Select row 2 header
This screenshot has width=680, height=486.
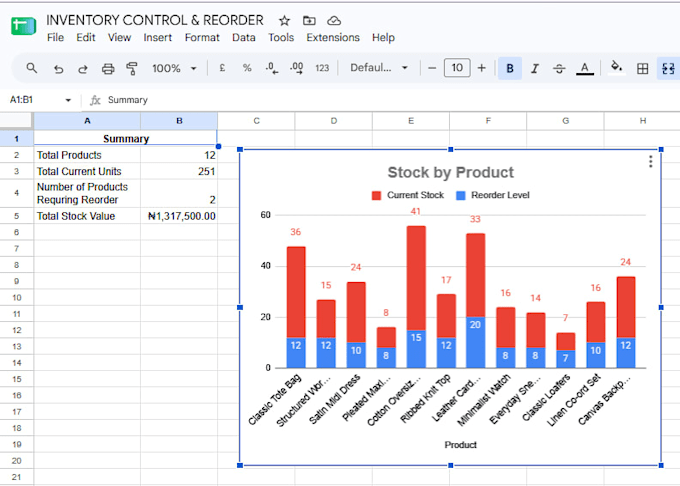click(x=16, y=155)
